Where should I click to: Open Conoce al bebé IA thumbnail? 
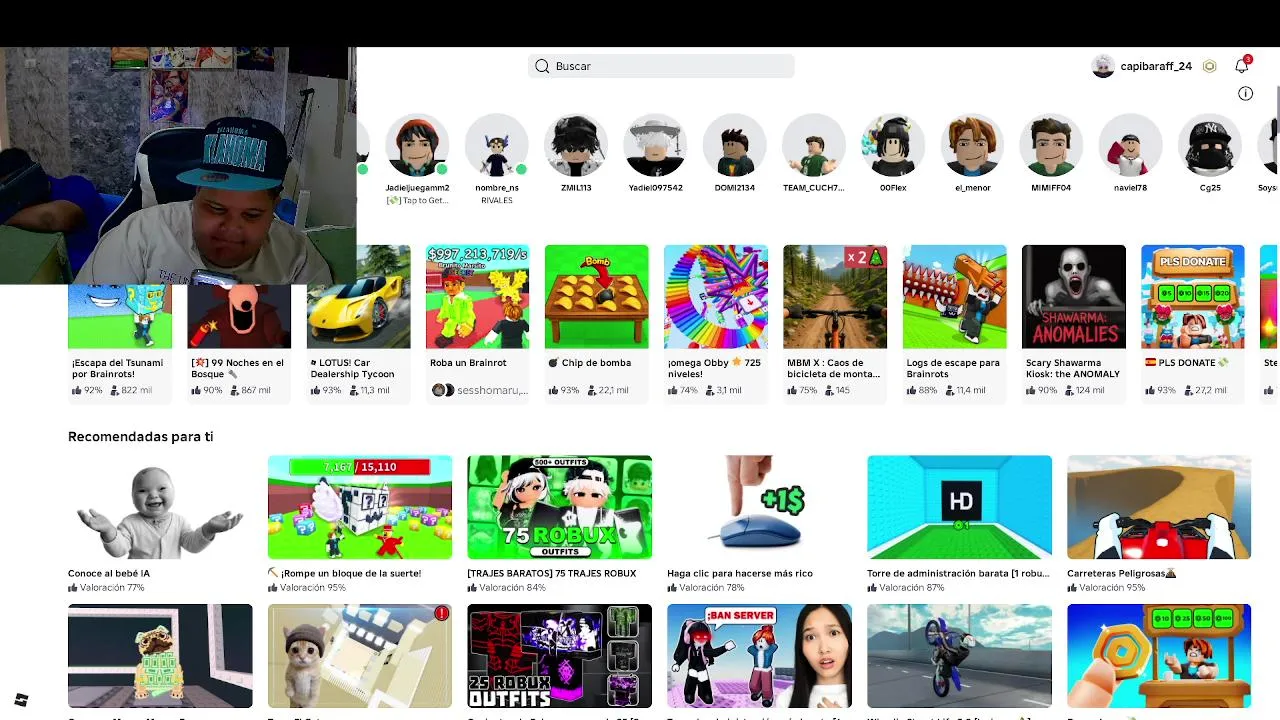160,507
